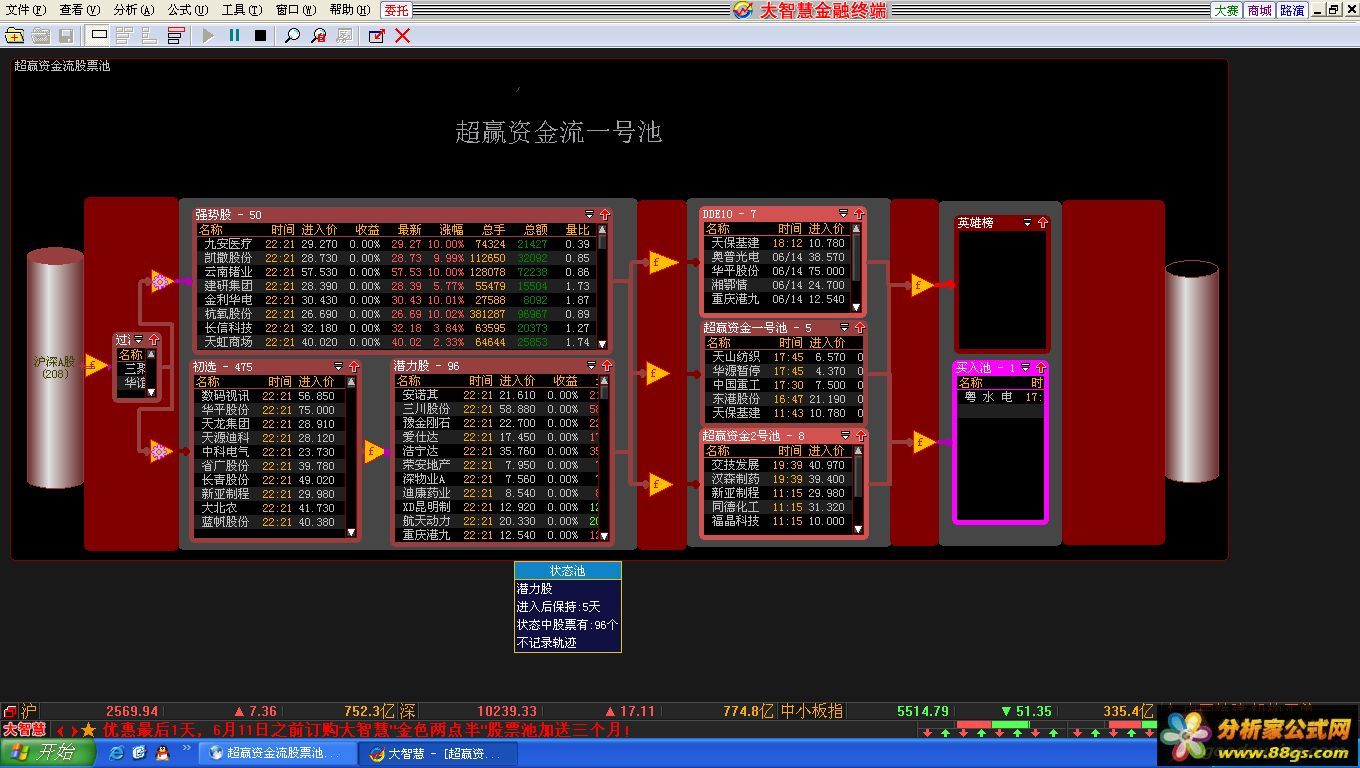1360x768 pixels.
Task: Click the red up arrow on 初选 panel
Action: (x=353, y=366)
